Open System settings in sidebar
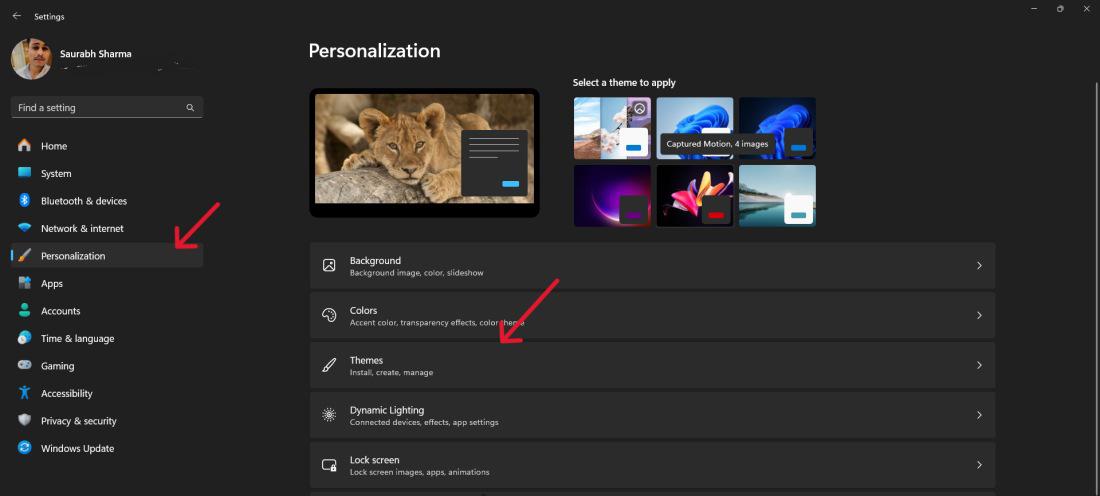 tap(107, 173)
